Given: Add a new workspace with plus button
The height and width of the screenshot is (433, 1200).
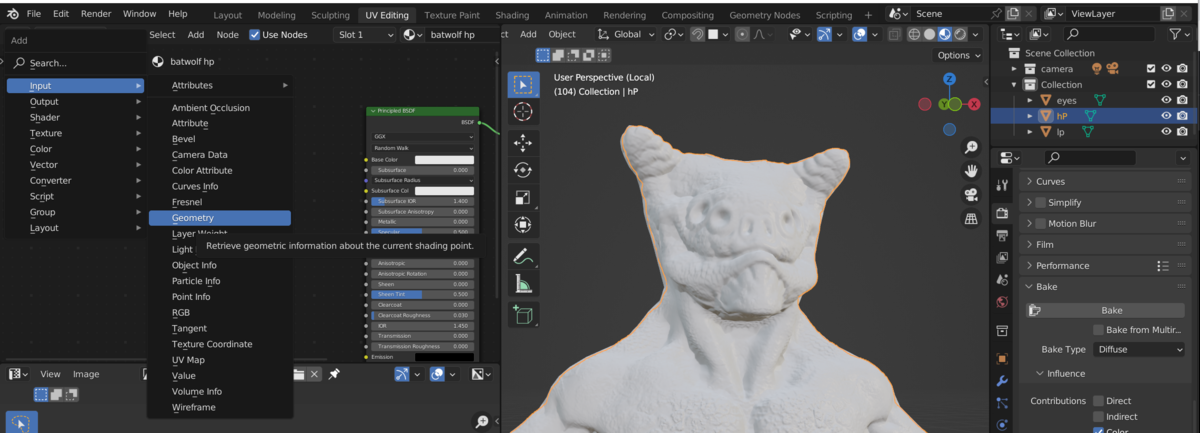Looking at the screenshot, I should tap(868, 15).
